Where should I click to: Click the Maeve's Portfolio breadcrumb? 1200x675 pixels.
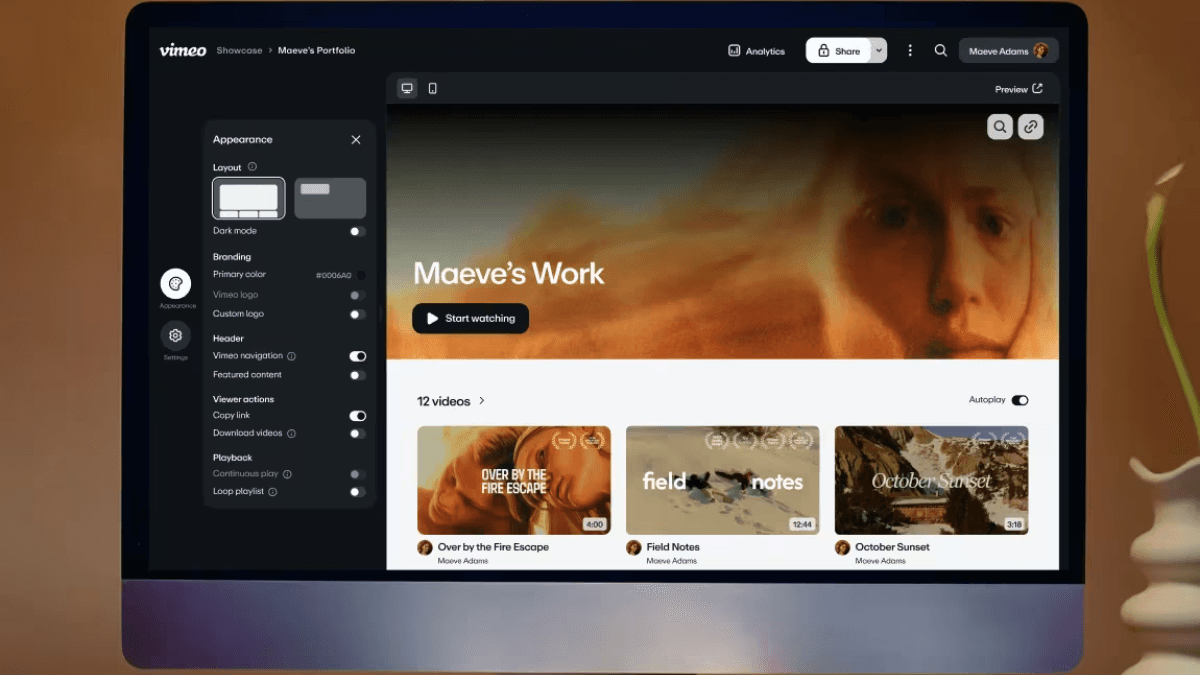click(316, 50)
